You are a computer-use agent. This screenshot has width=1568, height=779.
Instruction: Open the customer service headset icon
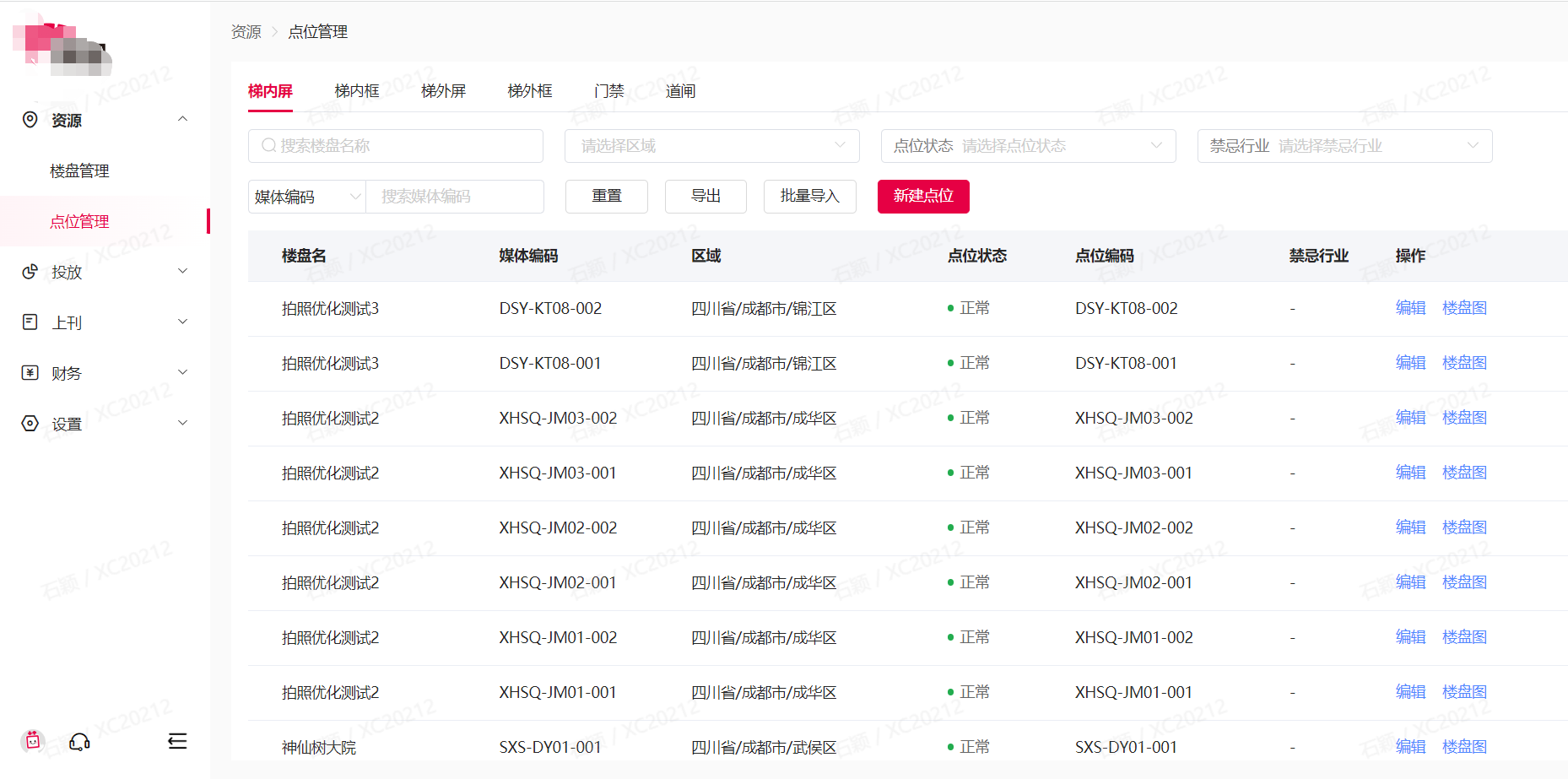tap(79, 742)
